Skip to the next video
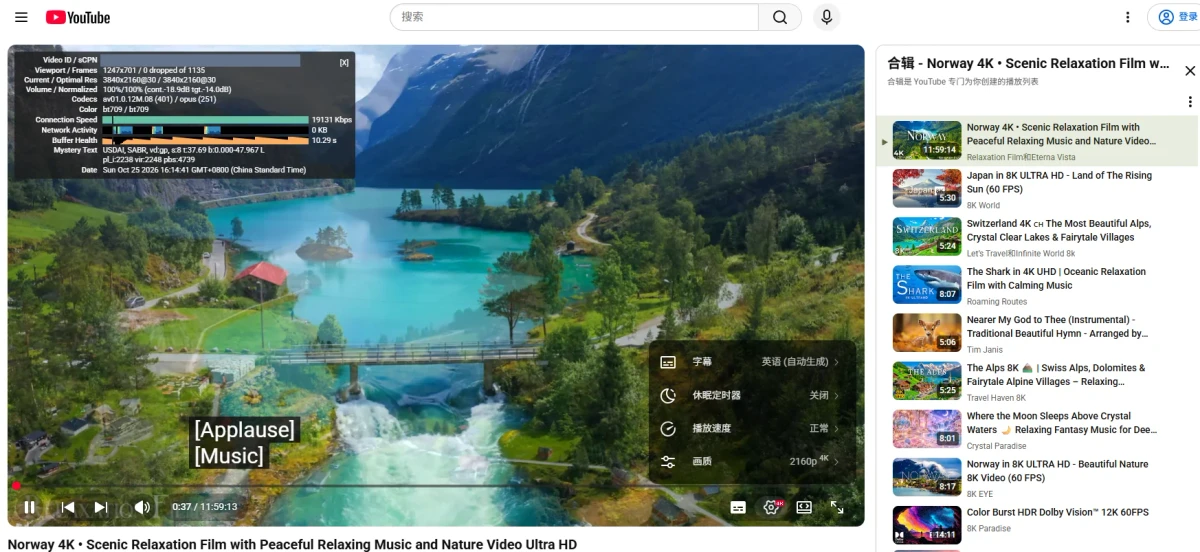 [101, 507]
